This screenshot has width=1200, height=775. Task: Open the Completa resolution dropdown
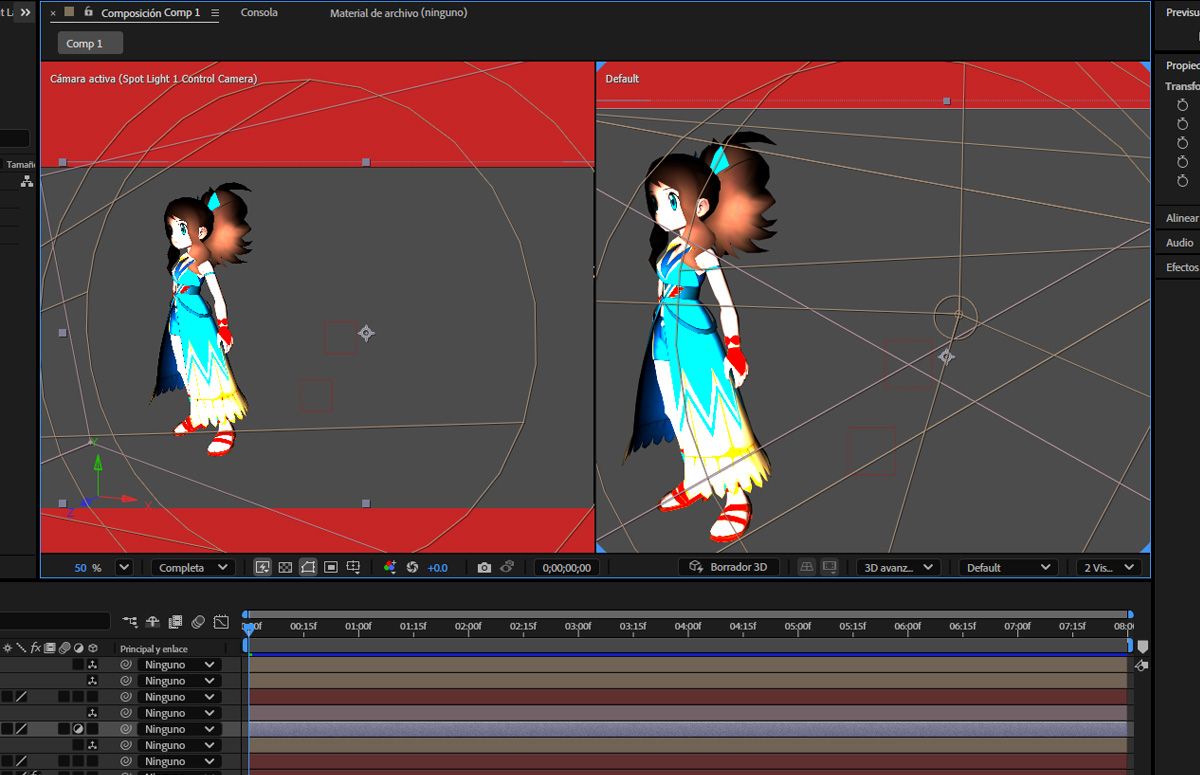192,567
